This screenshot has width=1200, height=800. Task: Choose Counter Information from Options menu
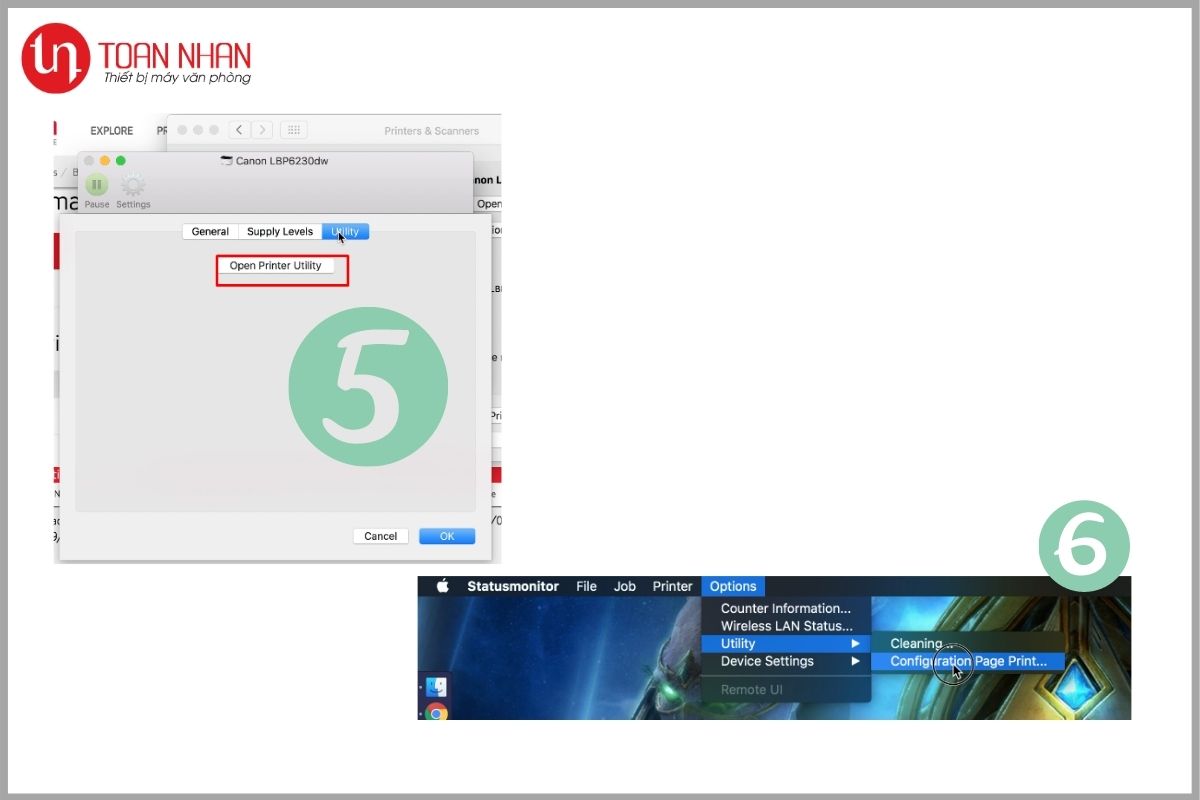coord(786,608)
